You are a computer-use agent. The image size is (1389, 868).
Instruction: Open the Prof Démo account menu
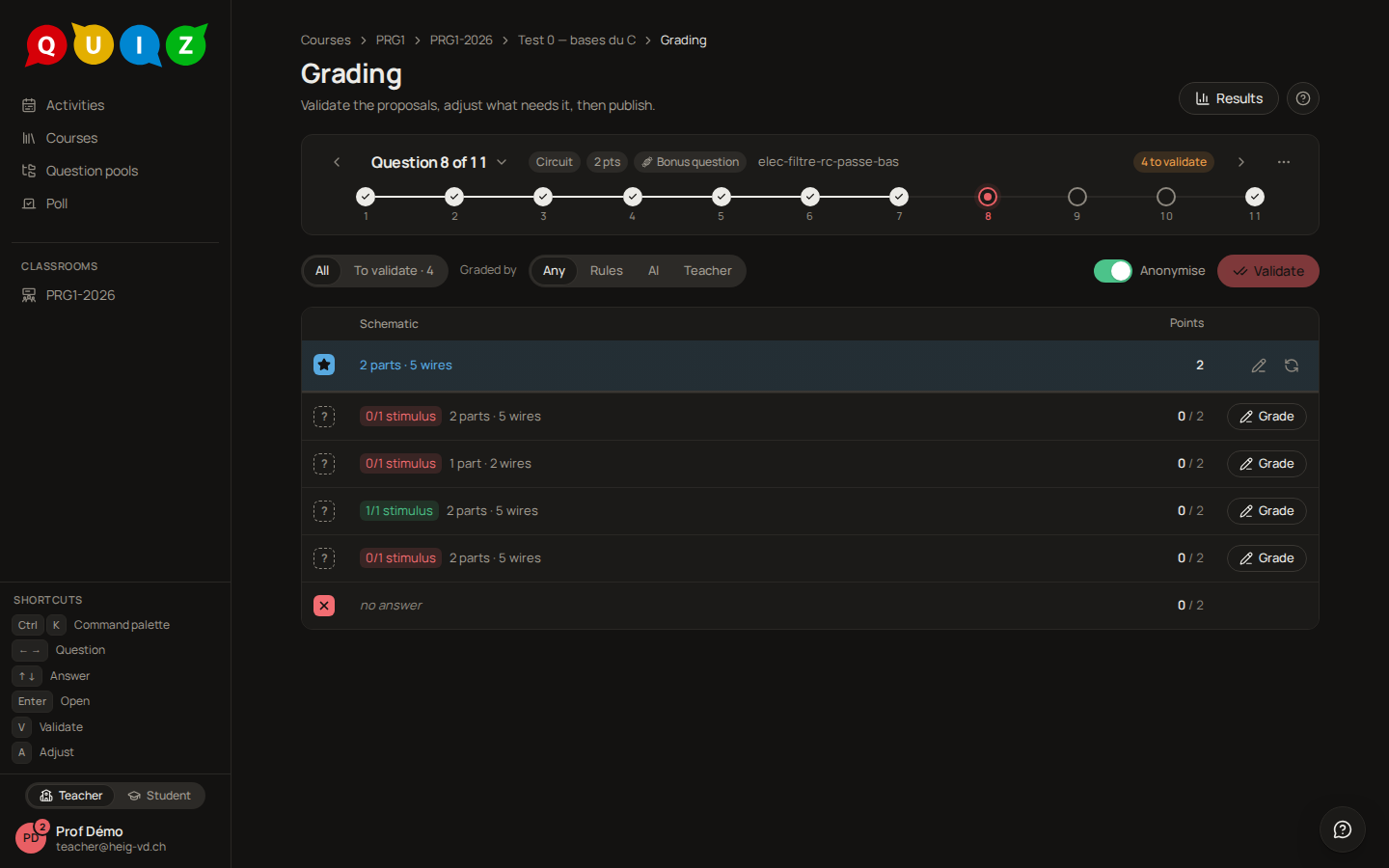[92, 838]
